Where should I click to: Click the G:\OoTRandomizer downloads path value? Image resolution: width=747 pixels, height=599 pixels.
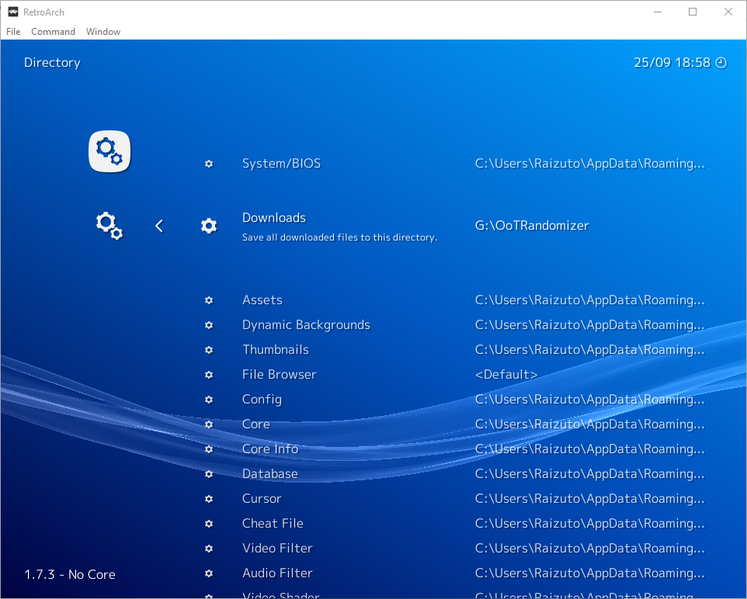pos(531,226)
